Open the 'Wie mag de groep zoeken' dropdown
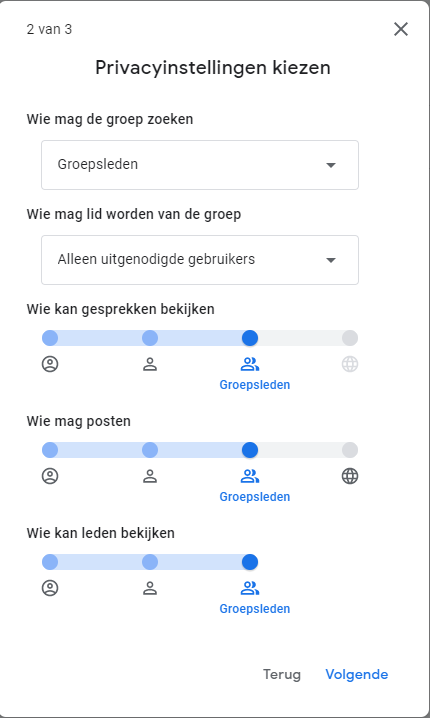This screenshot has height=718, width=430. [x=200, y=165]
